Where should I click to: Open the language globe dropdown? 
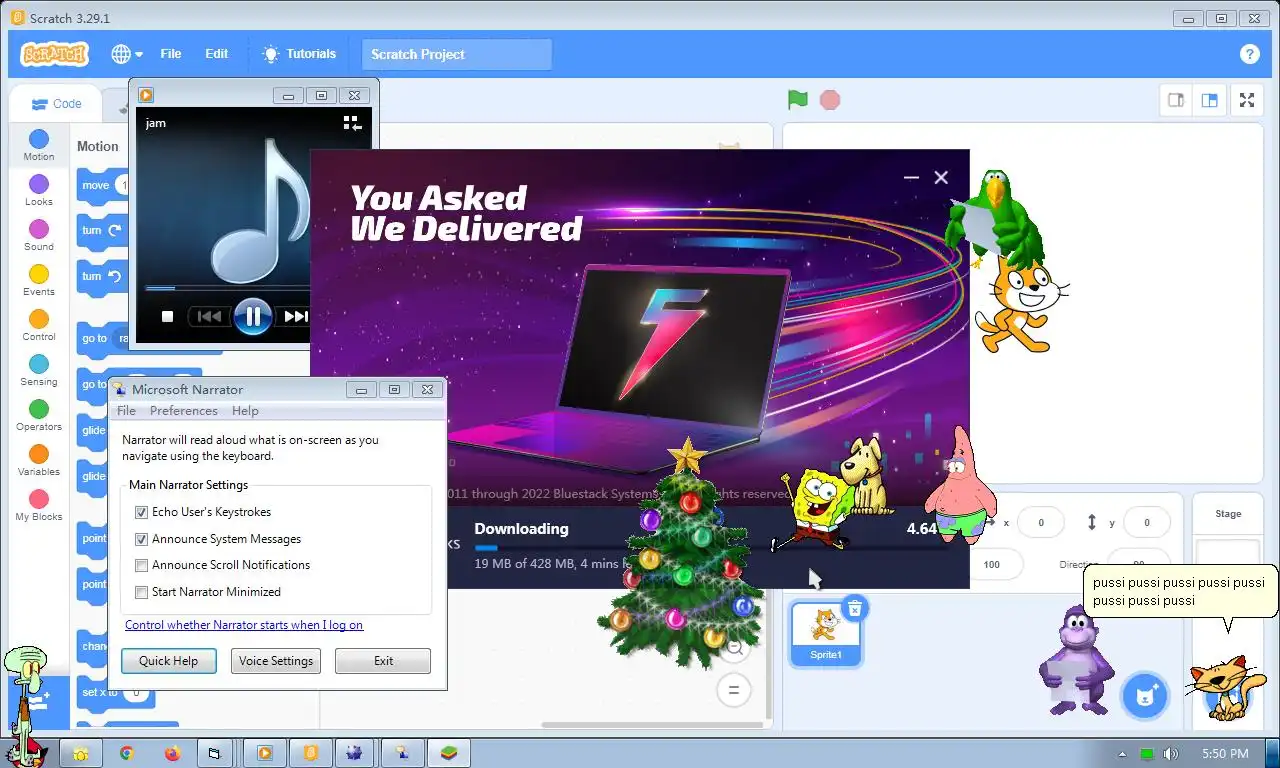tap(127, 54)
